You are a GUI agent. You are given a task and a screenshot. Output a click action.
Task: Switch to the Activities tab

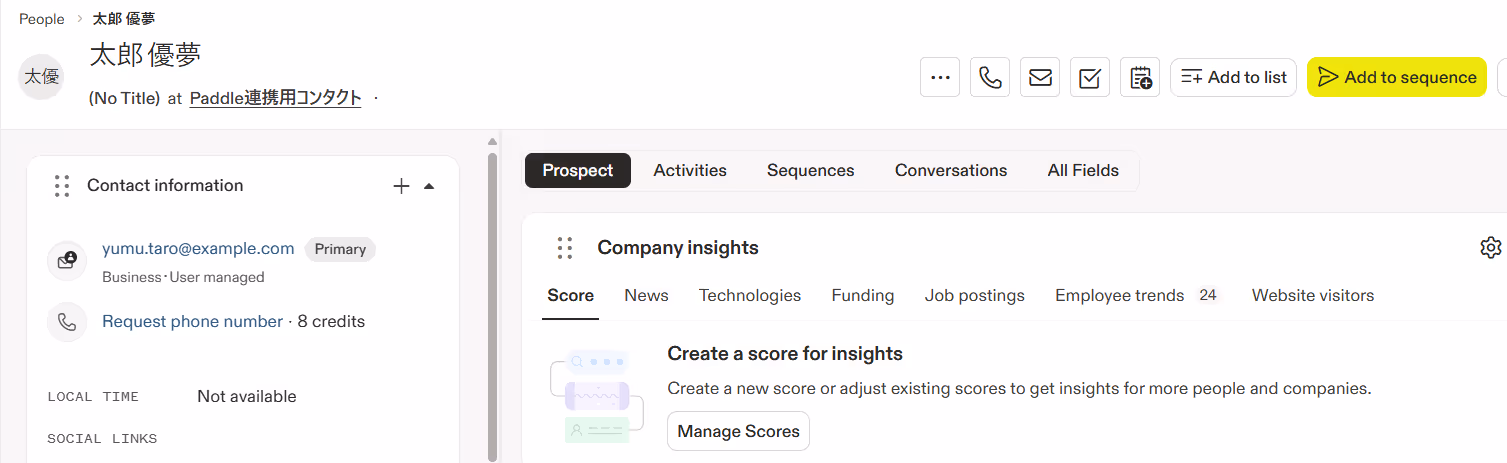coord(690,170)
